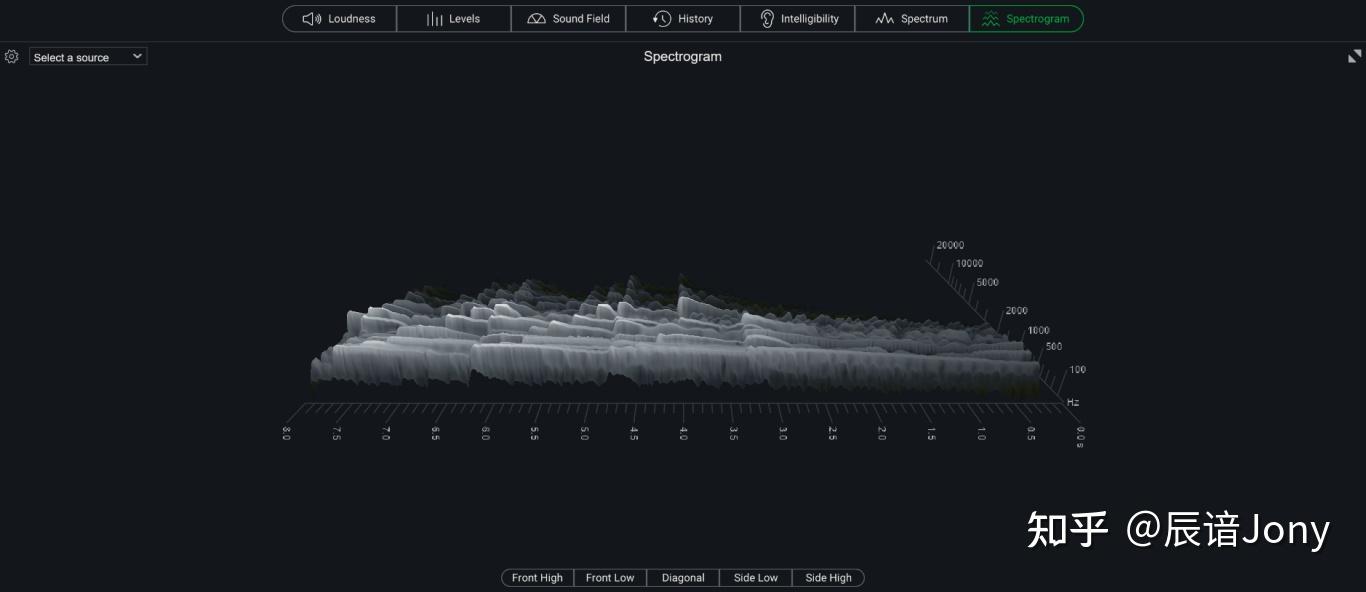This screenshot has width=1366, height=592.
Task: Open the History tab
Action: pos(683,19)
